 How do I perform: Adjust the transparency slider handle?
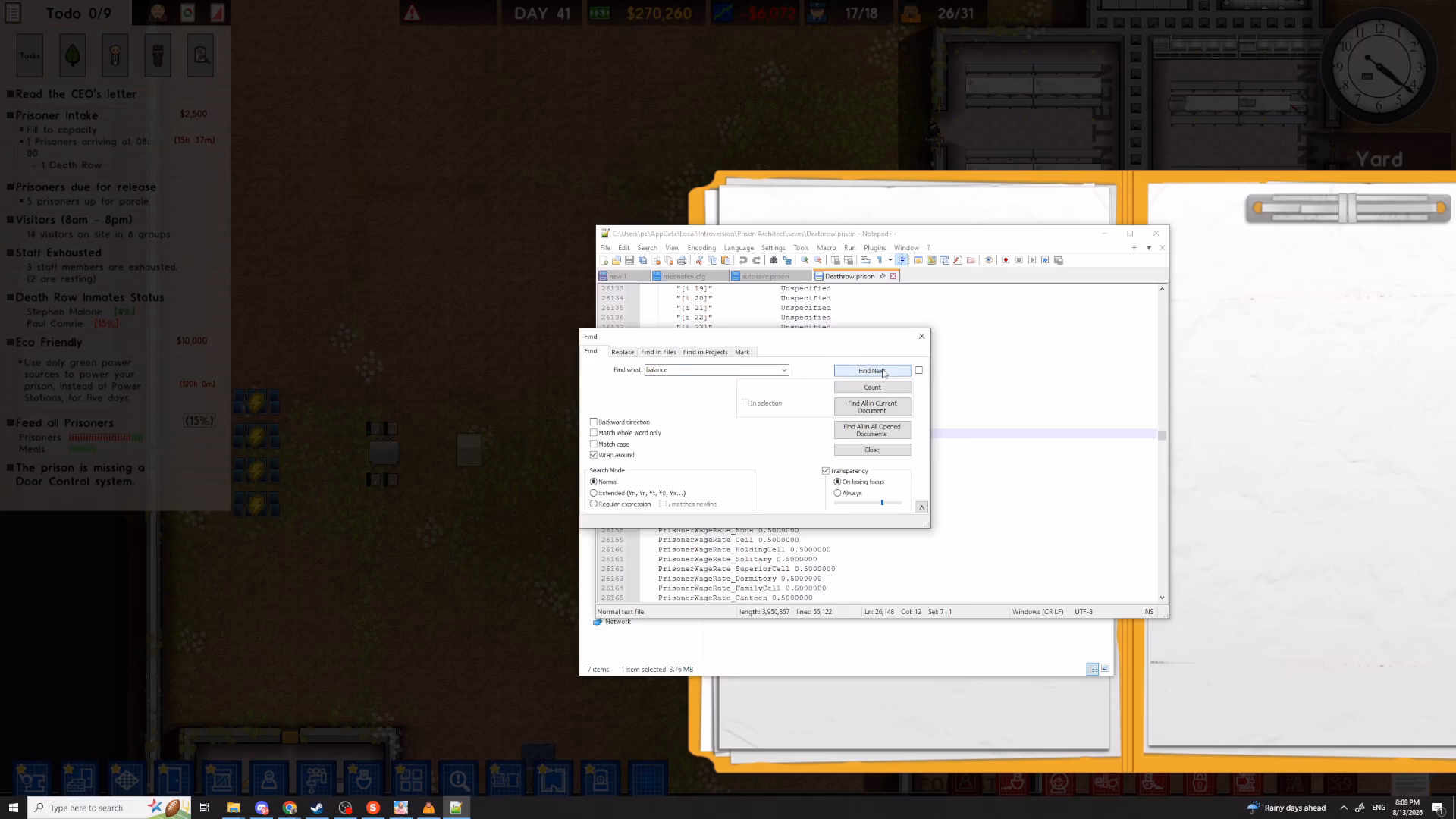pyautogui.click(x=882, y=503)
